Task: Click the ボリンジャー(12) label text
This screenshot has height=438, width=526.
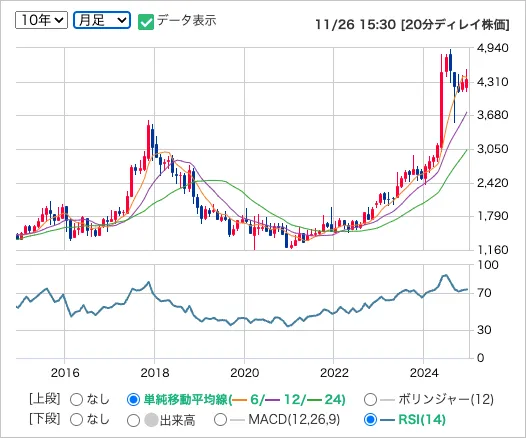Action: coord(446,399)
